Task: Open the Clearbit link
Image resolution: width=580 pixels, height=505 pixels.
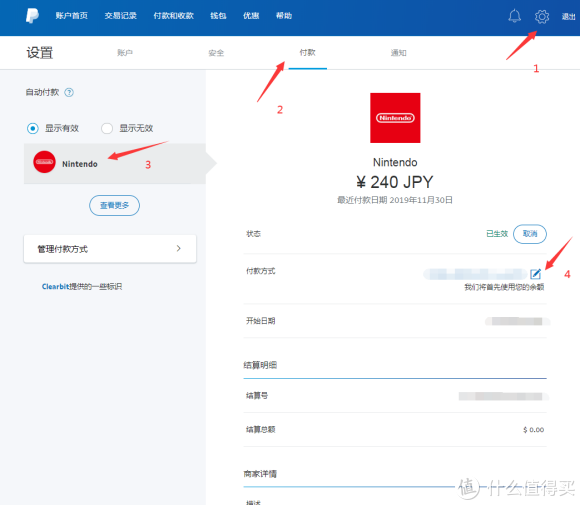Action: 55,286
